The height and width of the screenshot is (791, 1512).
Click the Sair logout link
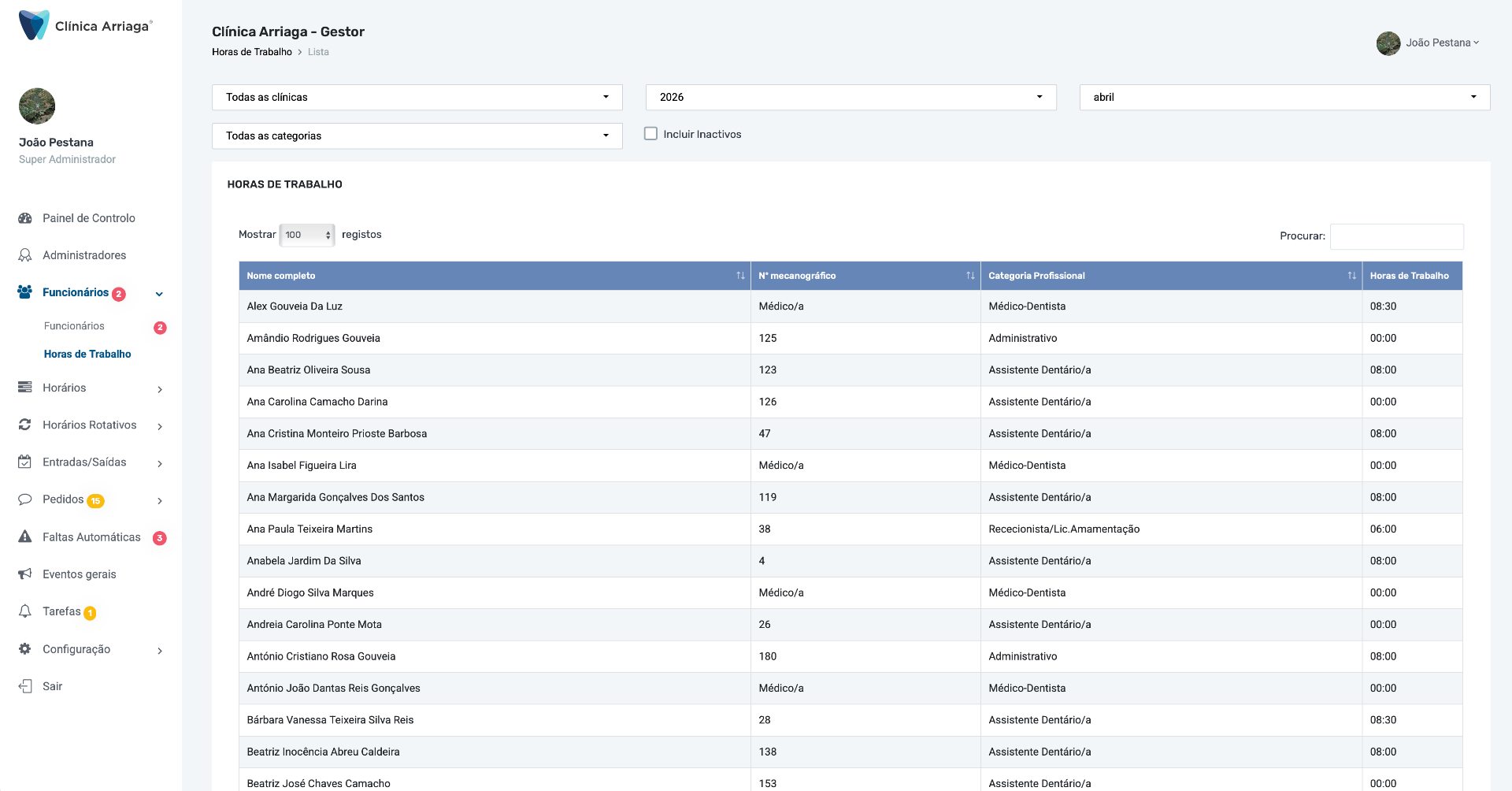pos(53,686)
